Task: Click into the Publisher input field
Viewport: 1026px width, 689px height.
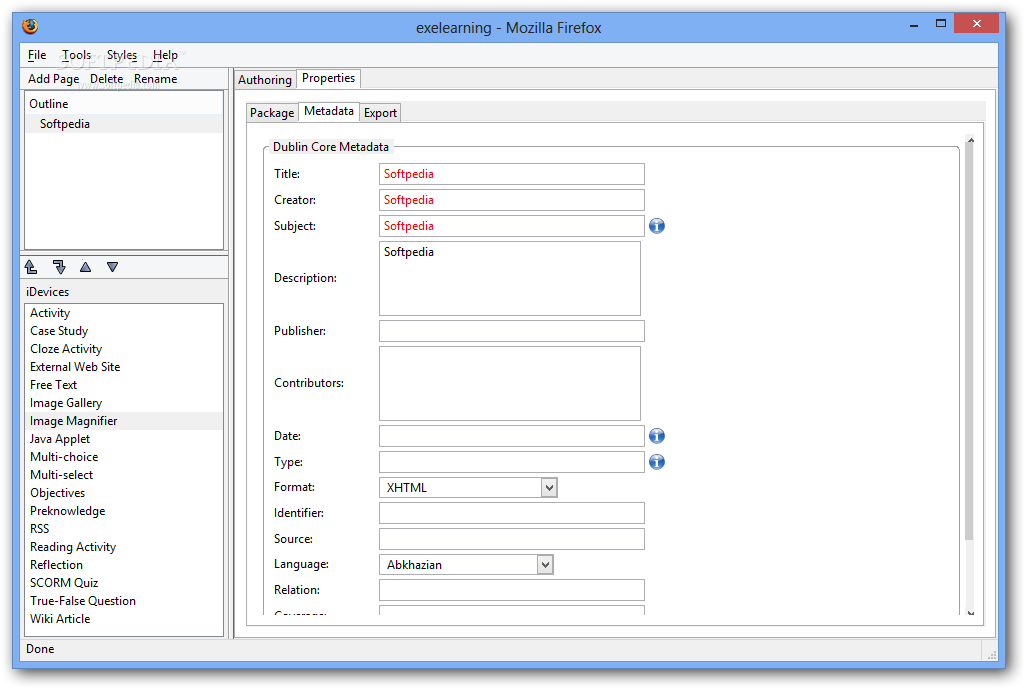Action: (512, 331)
